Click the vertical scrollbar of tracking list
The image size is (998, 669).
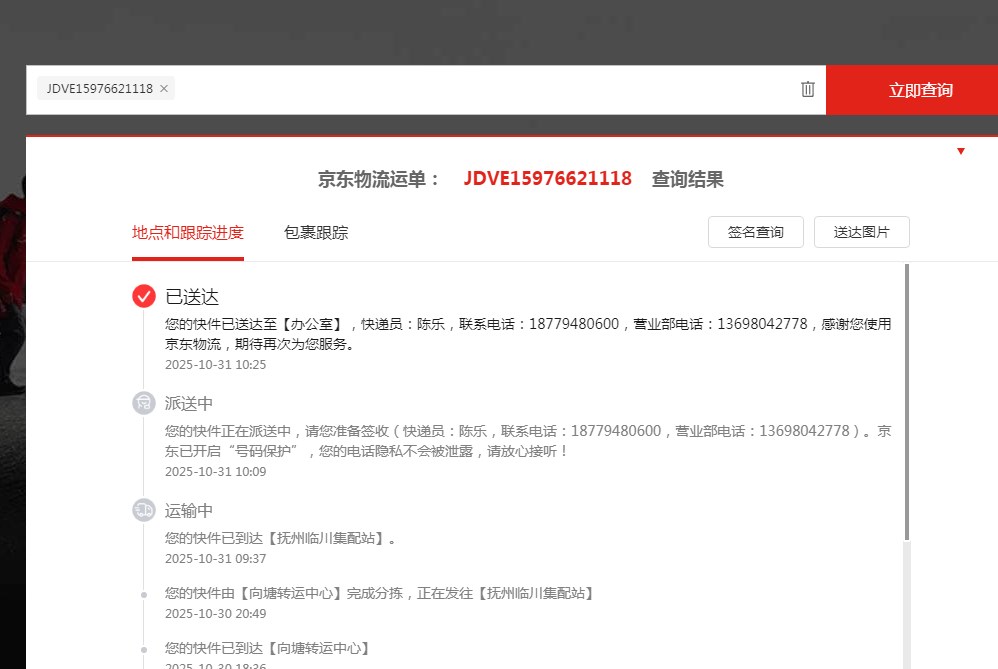(x=907, y=400)
